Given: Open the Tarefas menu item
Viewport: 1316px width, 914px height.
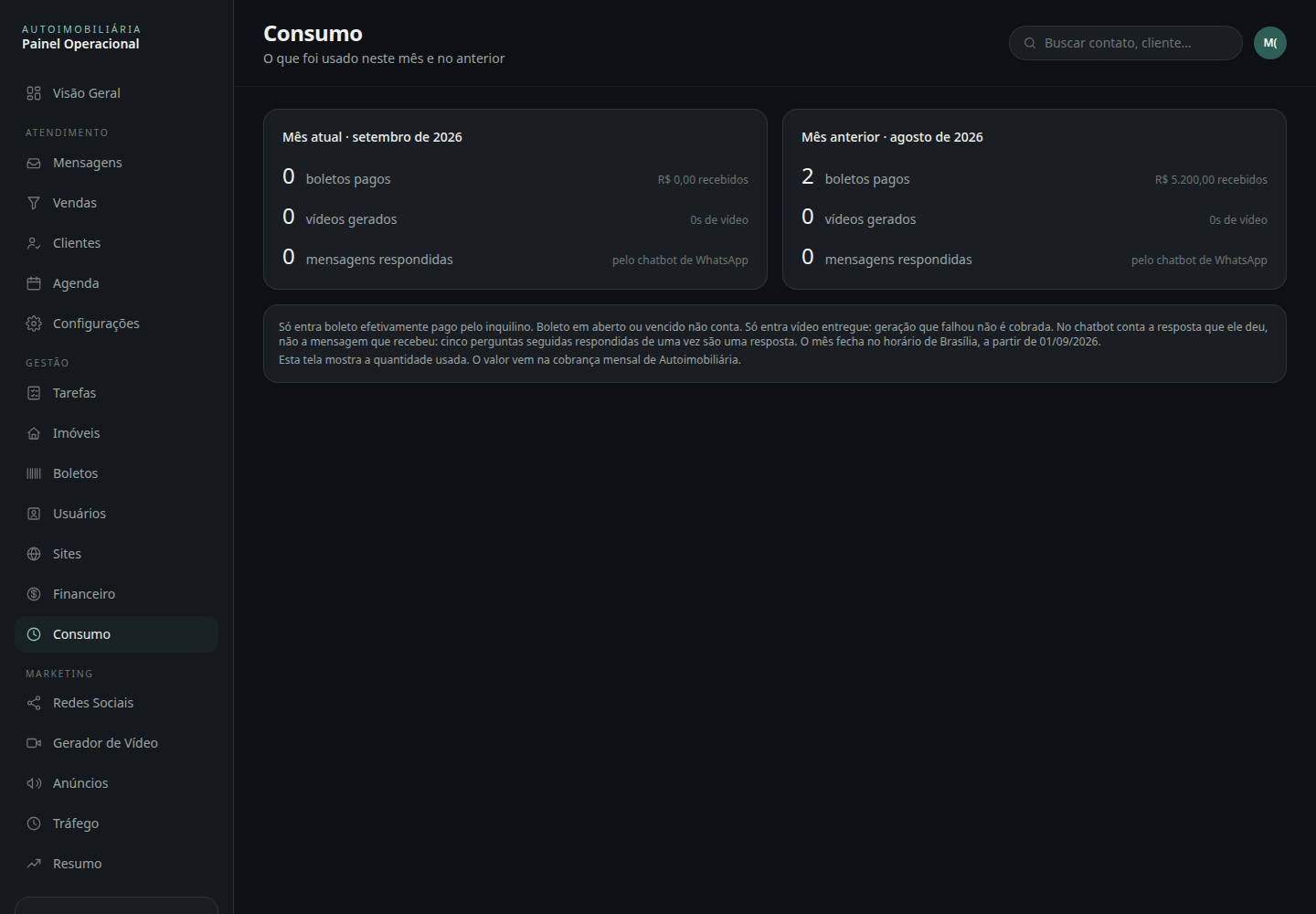Looking at the screenshot, I should click(x=116, y=393).
